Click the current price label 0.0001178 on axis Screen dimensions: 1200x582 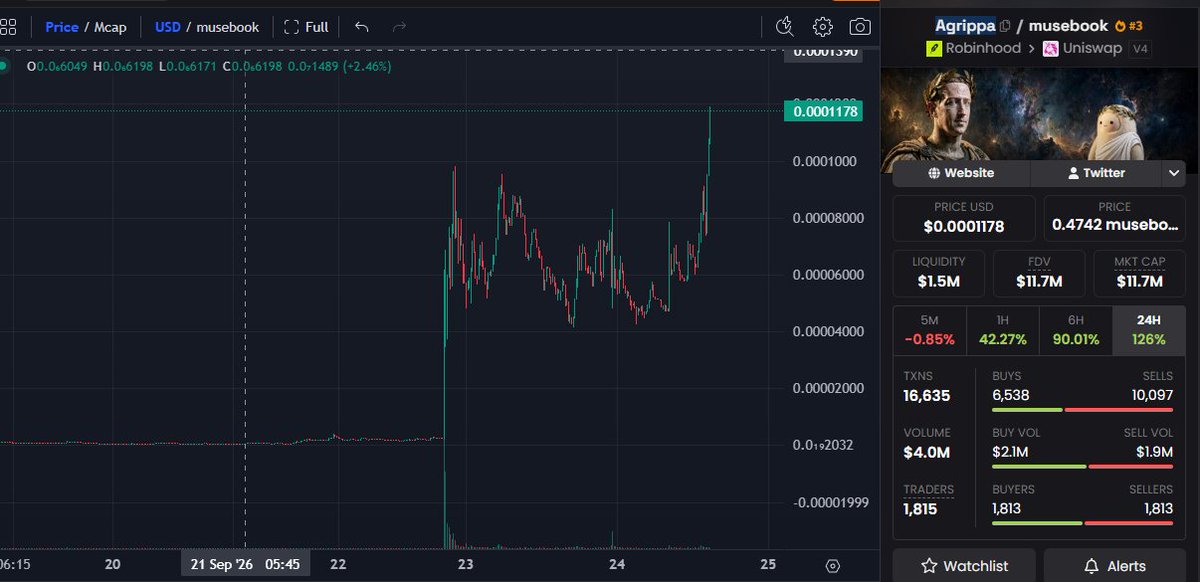825,111
